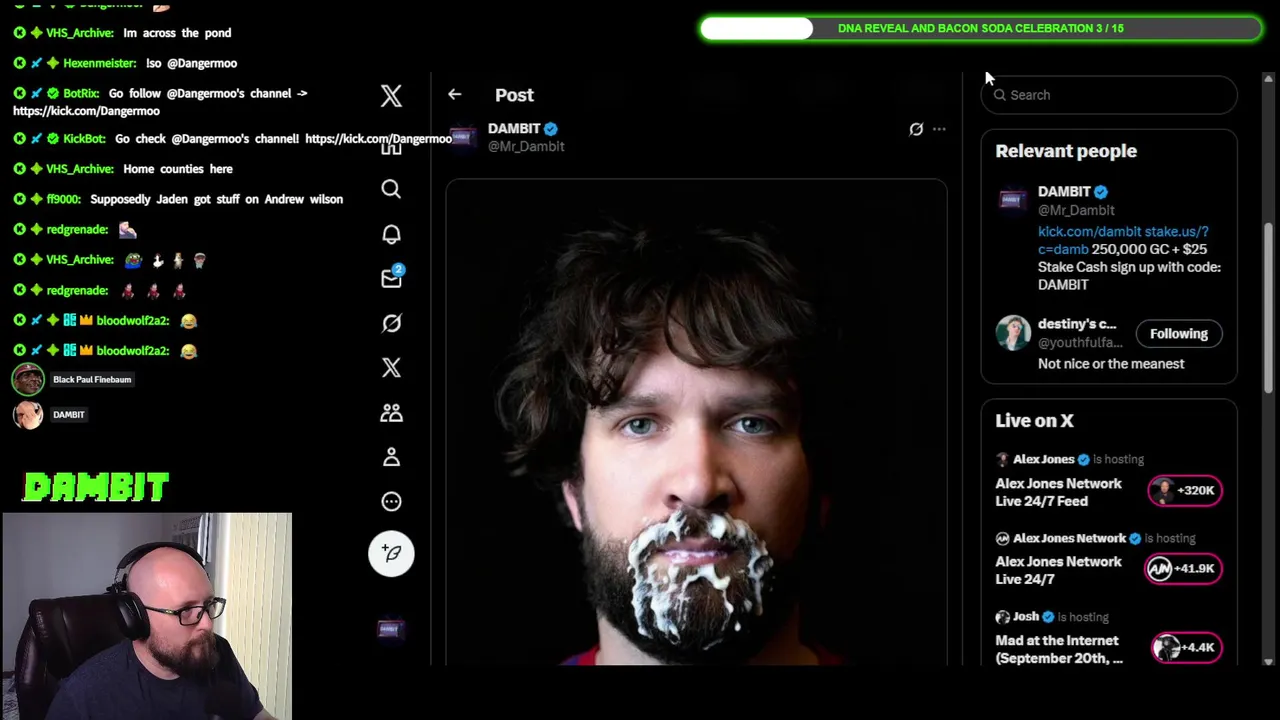Click magnifier icon in the Search box
Image resolution: width=1280 pixels, height=720 pixels.
tap(1000, 95)
